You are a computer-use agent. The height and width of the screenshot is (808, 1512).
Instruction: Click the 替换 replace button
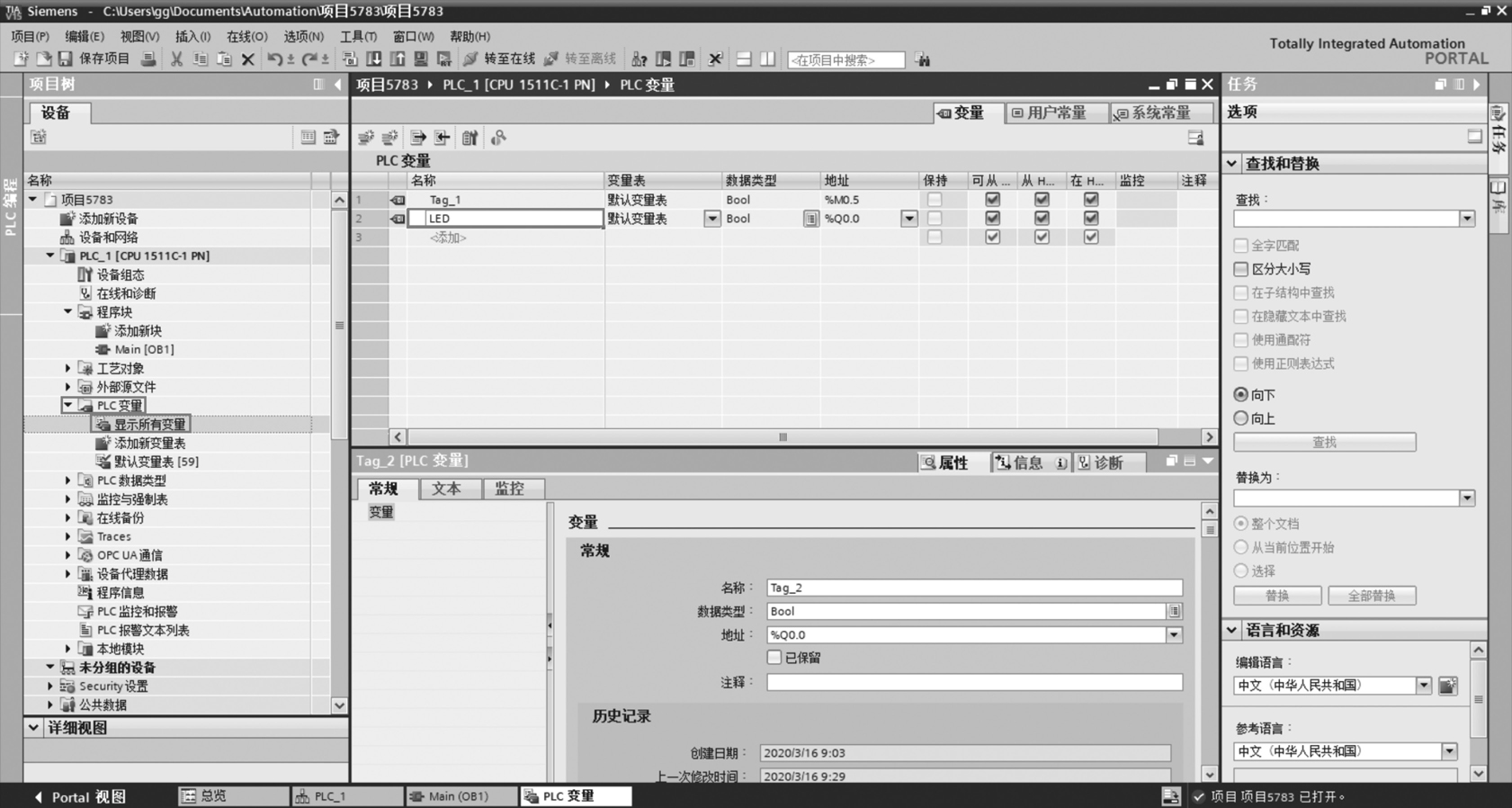1277,596
